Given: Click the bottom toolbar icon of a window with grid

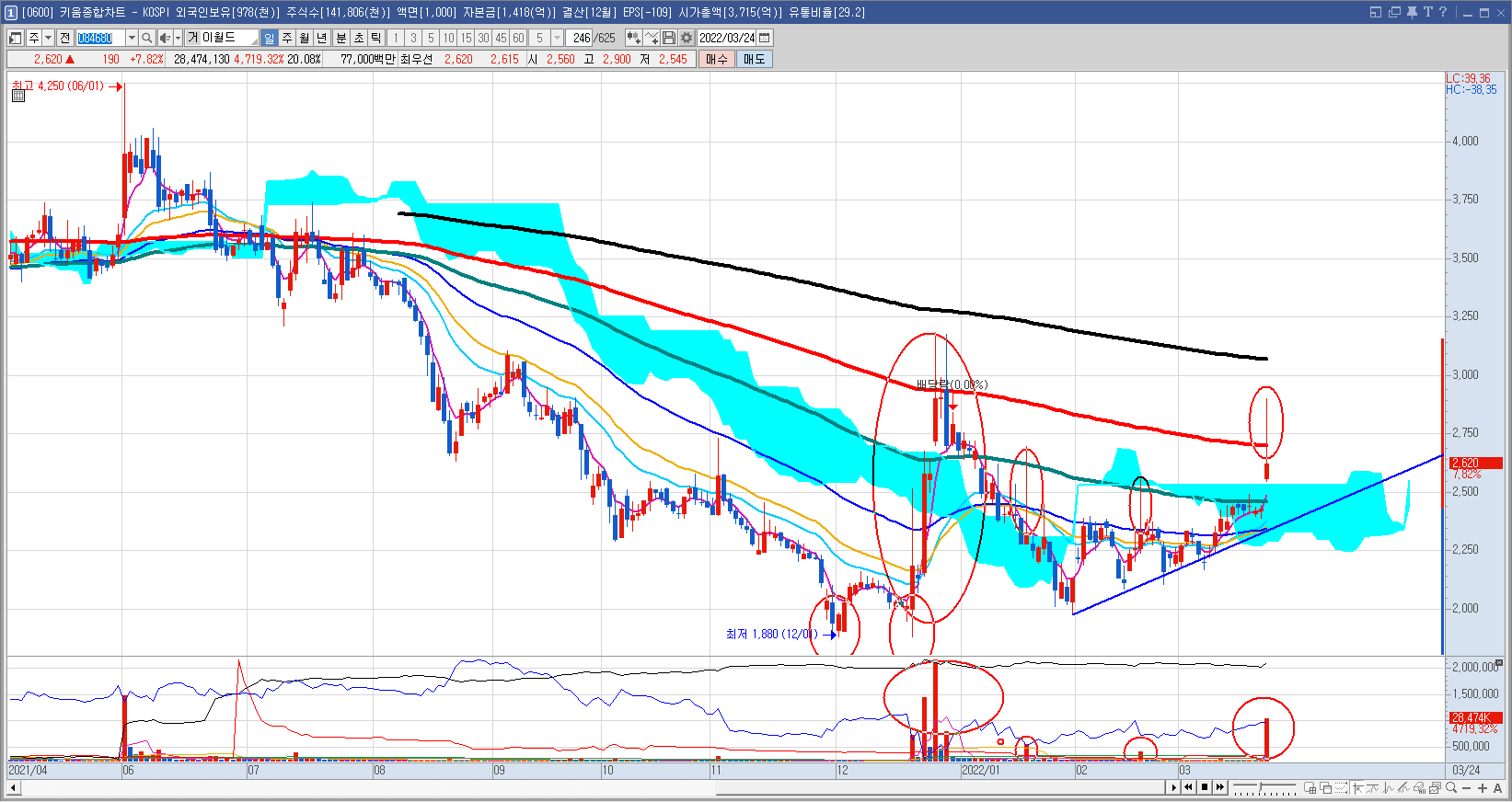Looking at the screenshot, I should click(x=1310, y=788).
